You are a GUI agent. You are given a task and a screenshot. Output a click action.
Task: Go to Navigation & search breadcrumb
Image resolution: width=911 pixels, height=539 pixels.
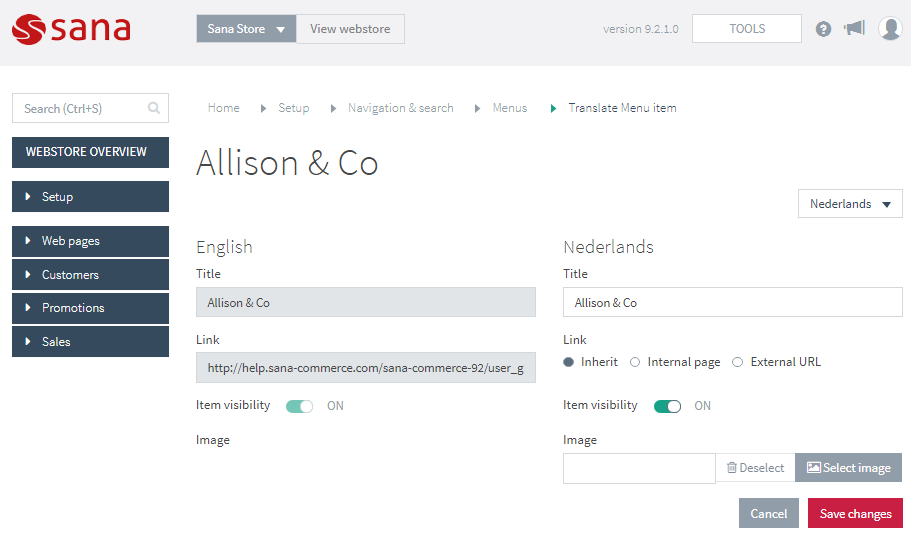coord(400,108)
